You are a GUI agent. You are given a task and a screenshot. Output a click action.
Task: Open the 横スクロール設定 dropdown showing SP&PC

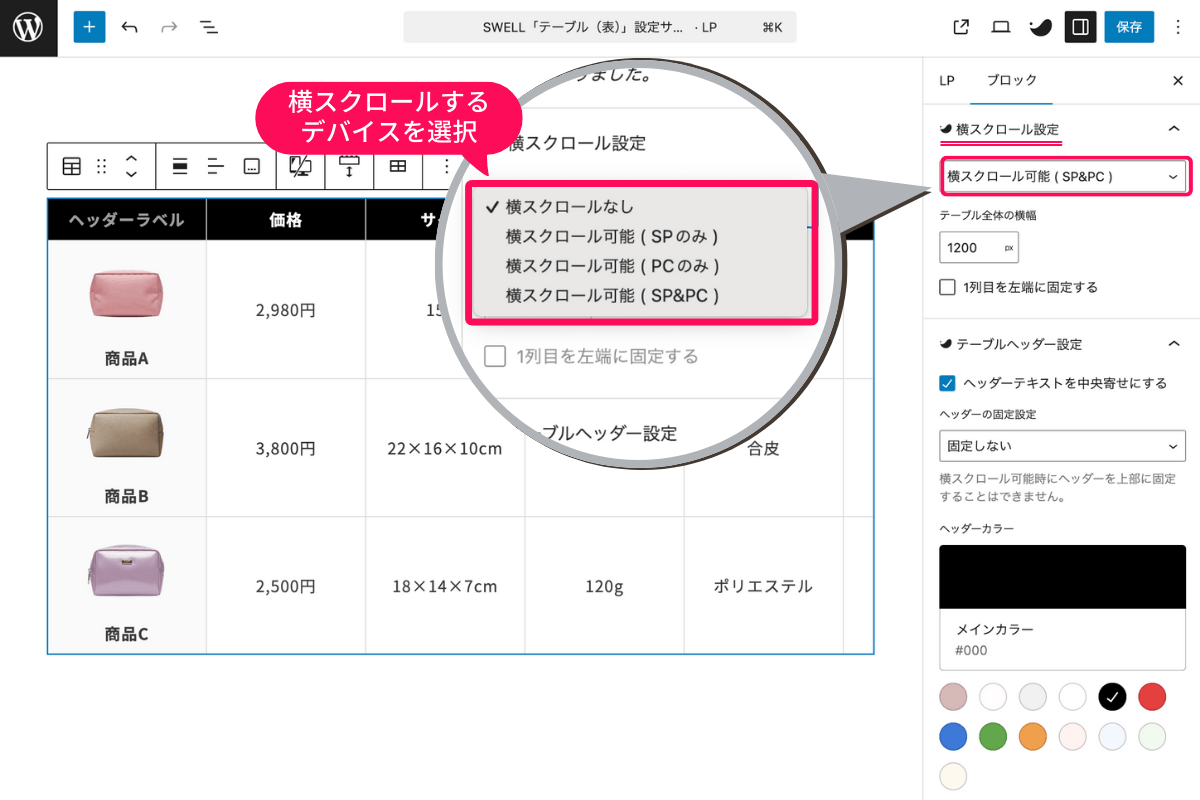coord(1064,175)
